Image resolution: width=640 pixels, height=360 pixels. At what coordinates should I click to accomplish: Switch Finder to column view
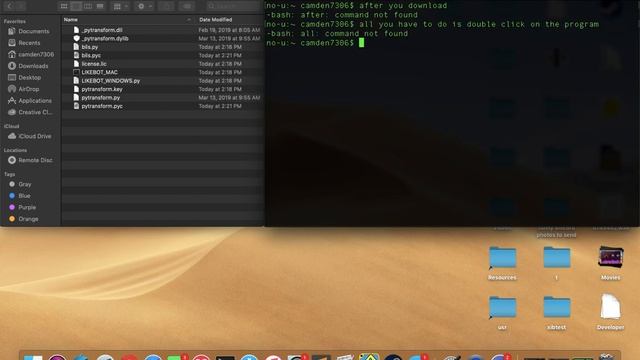point(88,6)
